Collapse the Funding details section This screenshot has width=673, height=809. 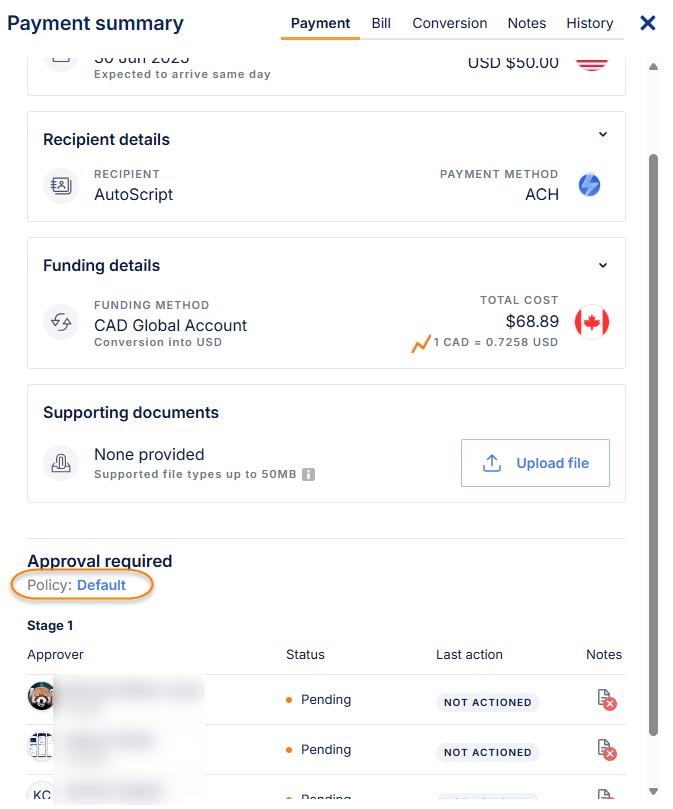click(603, 265)
